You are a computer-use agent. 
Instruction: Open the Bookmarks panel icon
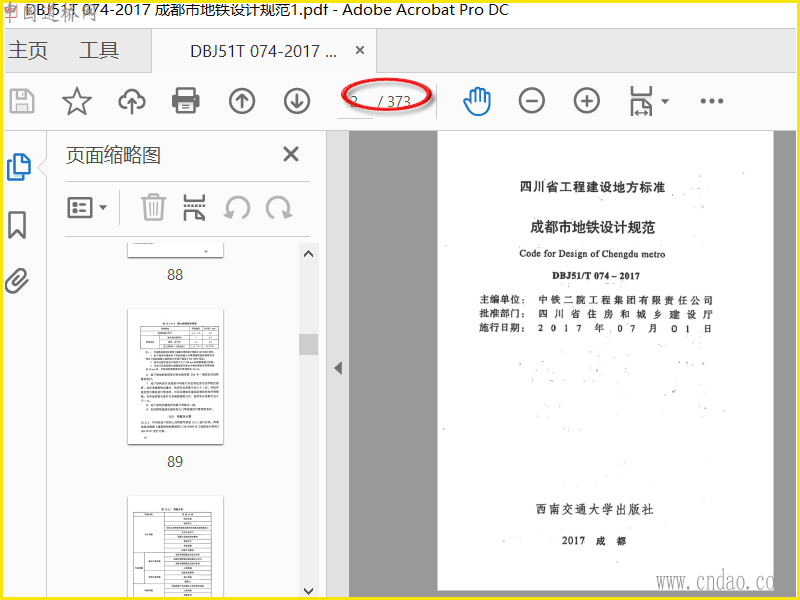coord(17,225)
